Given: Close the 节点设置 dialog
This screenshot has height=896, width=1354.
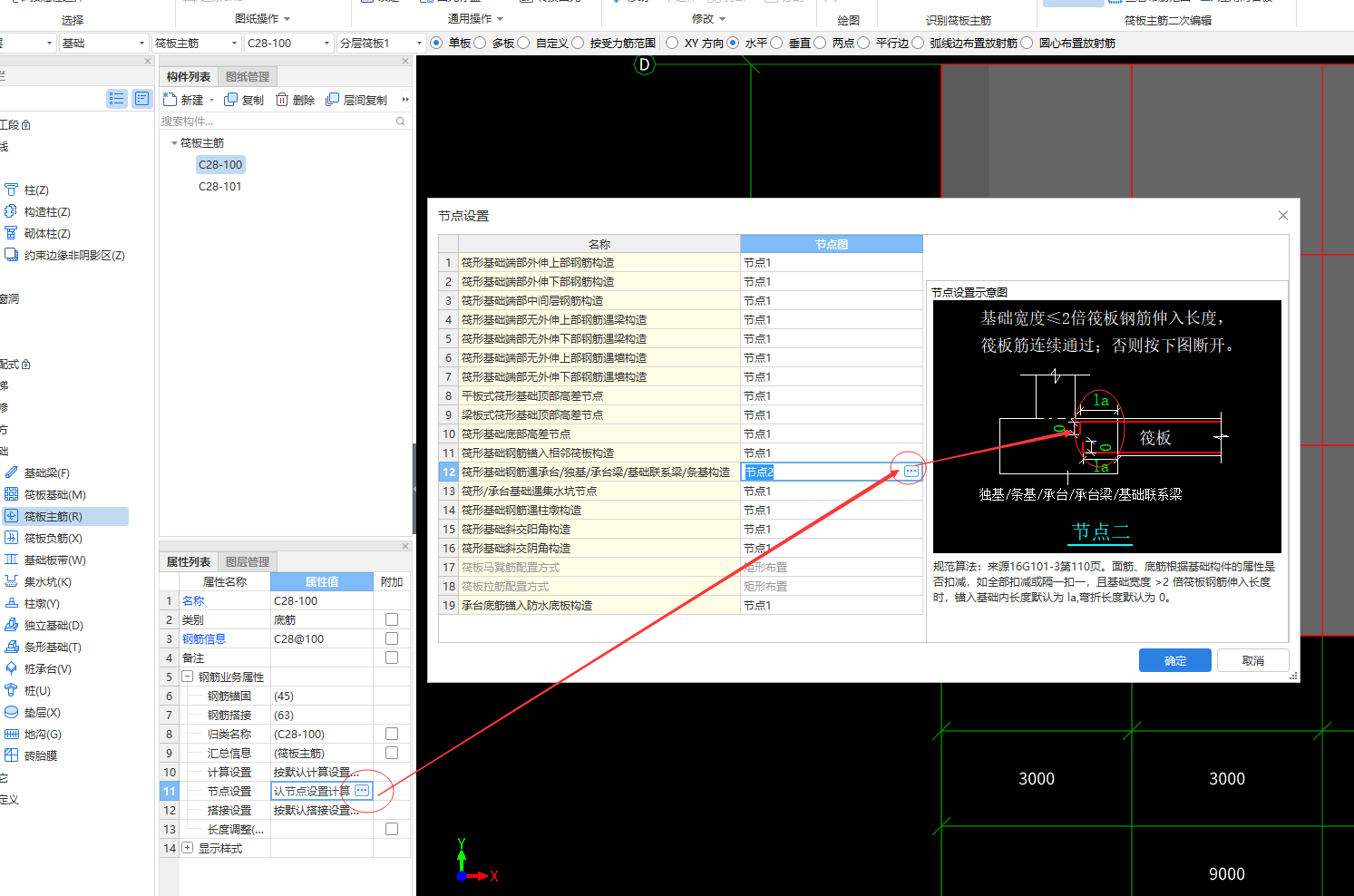Looking at the screenshot, I should pos(1282,215).
